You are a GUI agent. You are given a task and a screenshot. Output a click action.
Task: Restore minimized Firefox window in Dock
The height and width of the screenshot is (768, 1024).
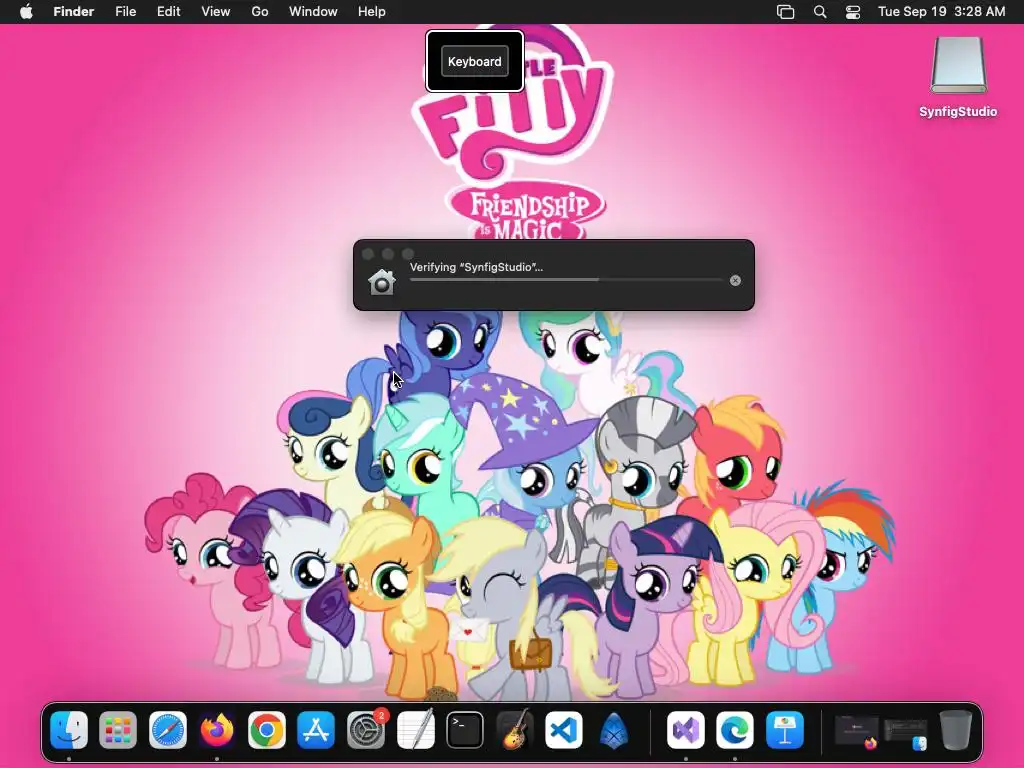point(857,731)
